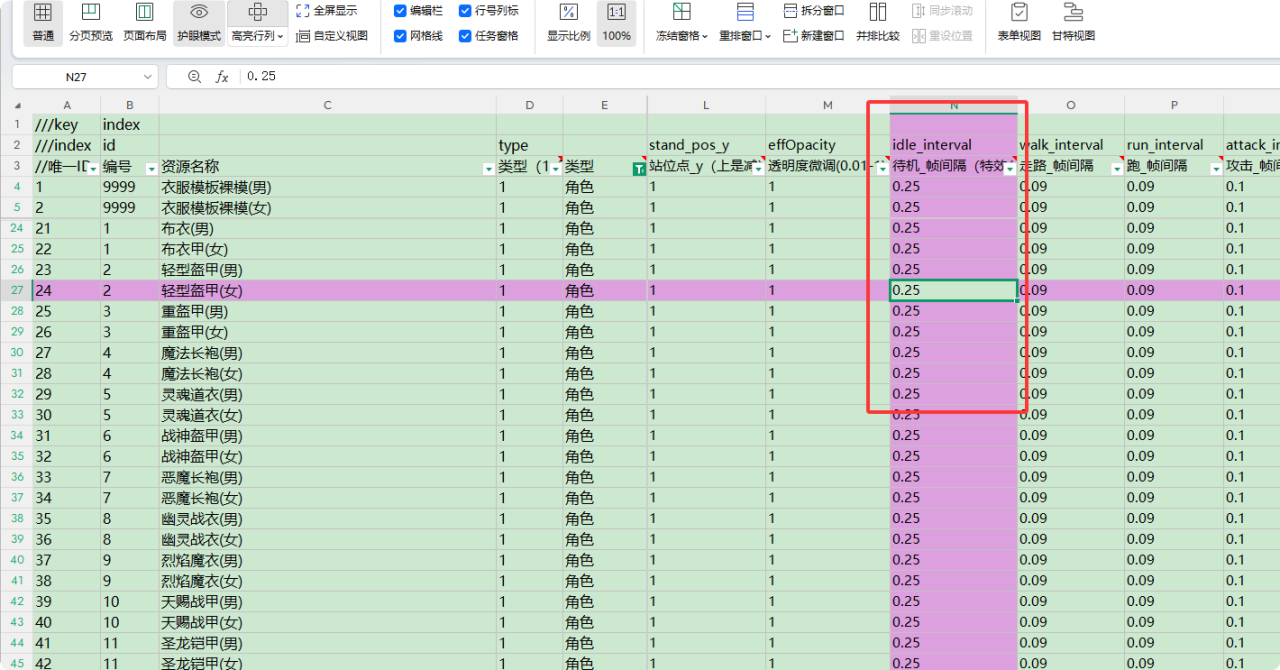Open 分页预览 page break preview
The width and height of the screenshot is (1280, 670).
pyautogui.click(x=91, y=23)
